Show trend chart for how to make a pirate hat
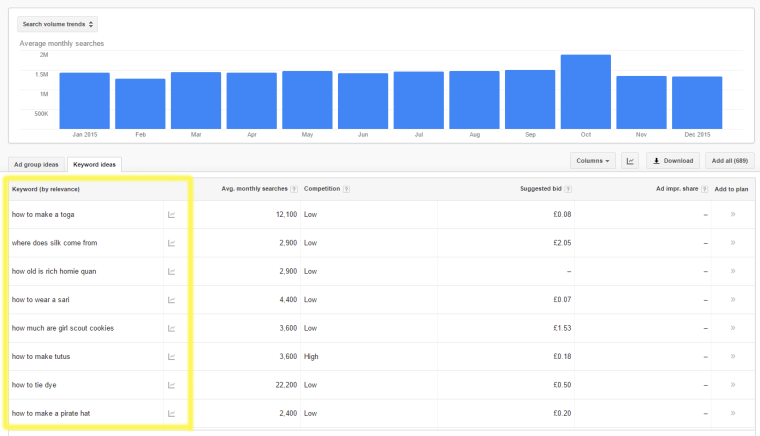The width and height of the screenshot is (760, 436). (172, 414)
